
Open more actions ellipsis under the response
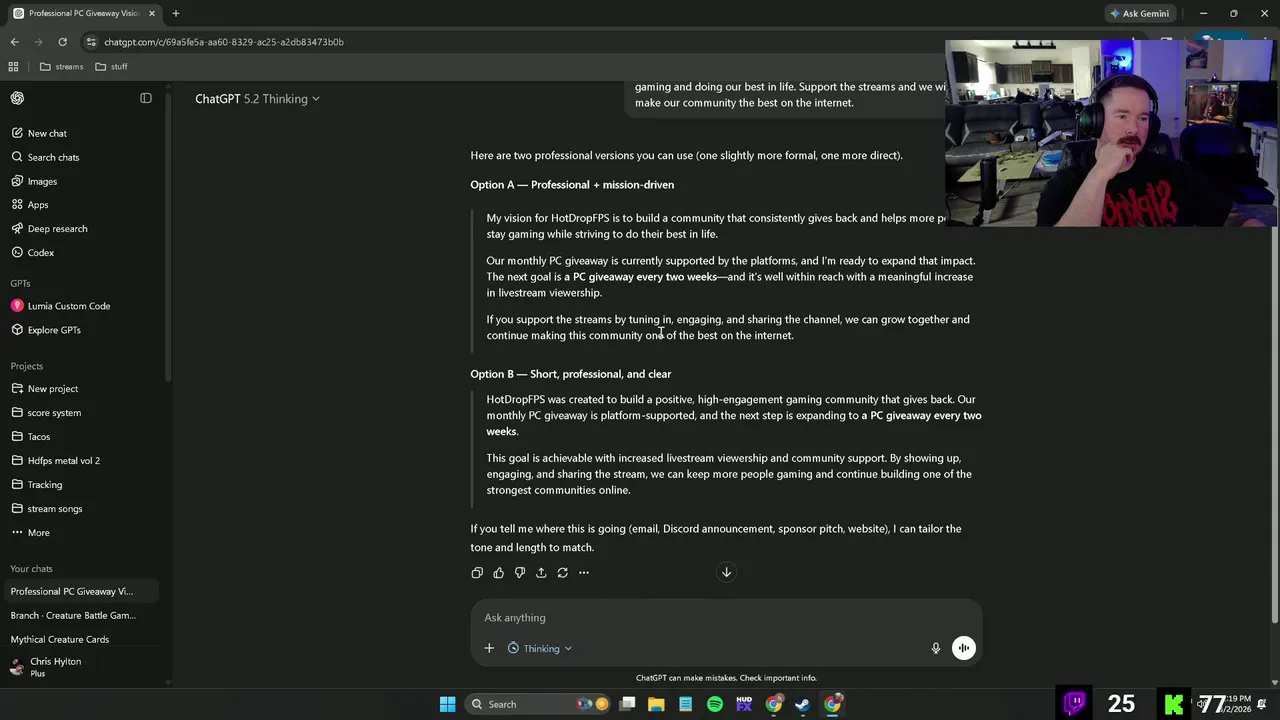click(x=584, y=573)
